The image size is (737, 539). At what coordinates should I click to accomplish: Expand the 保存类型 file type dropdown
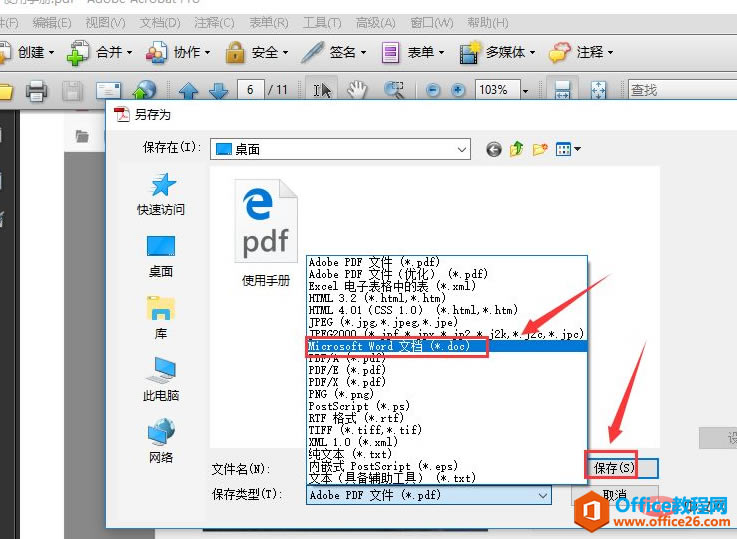tap(429, 495)
